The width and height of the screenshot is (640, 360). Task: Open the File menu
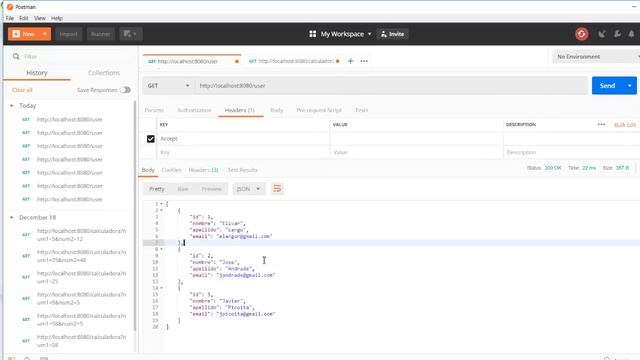point(10,18)
